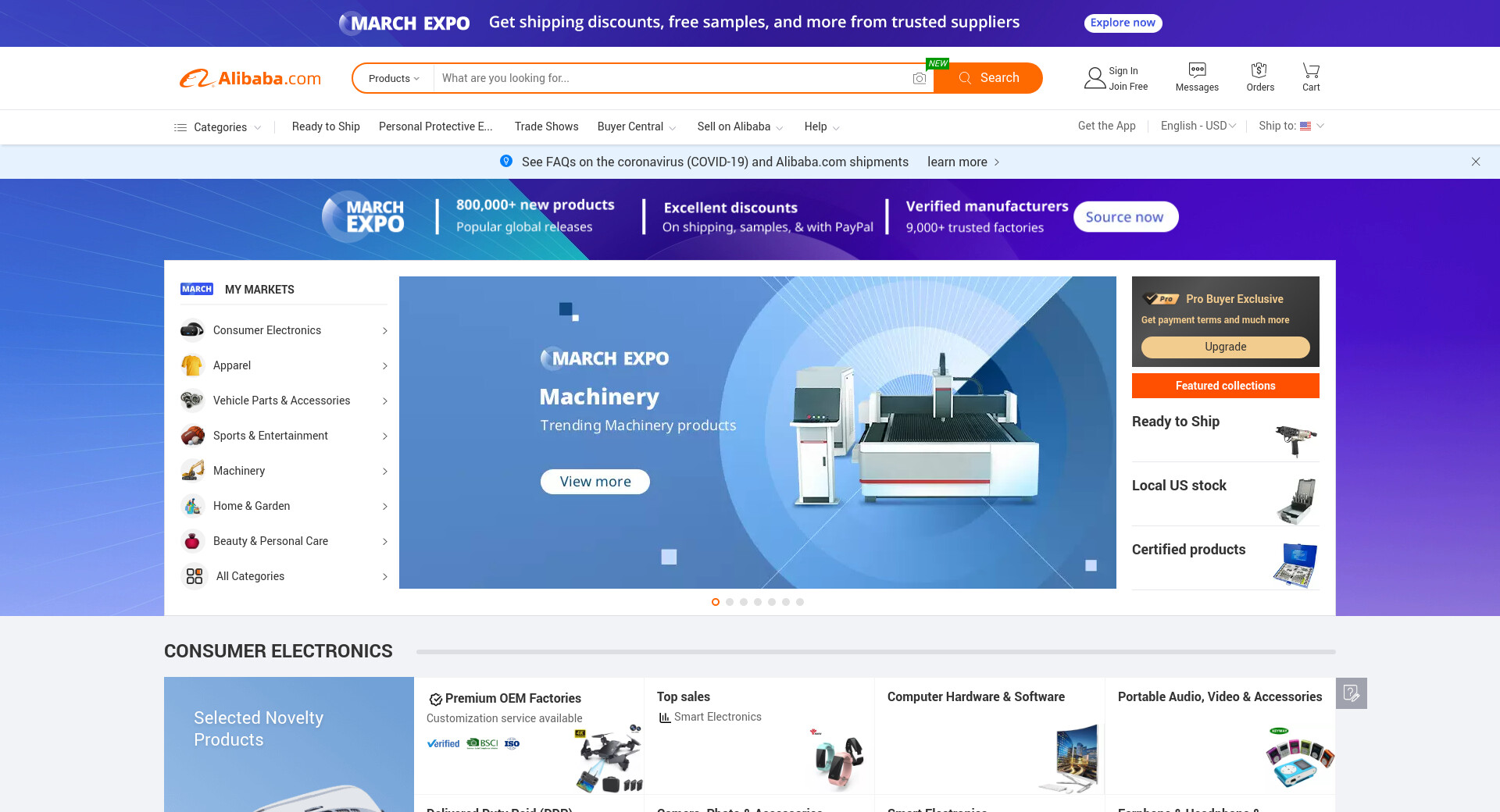Click the Sign In user icon

[x=1095, y=78]
